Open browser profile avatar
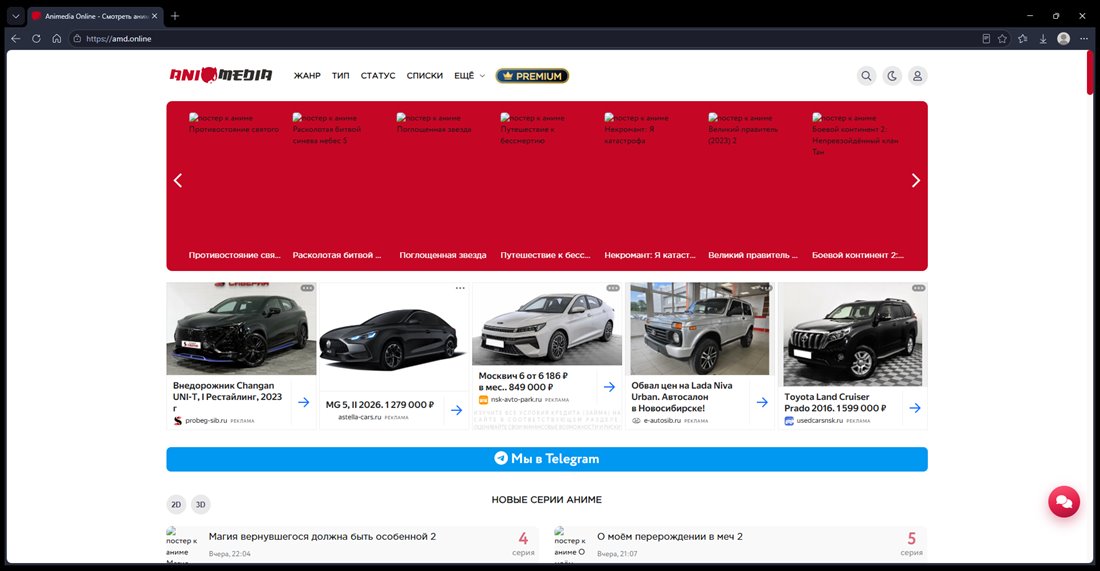 (x=1064, y=39)
